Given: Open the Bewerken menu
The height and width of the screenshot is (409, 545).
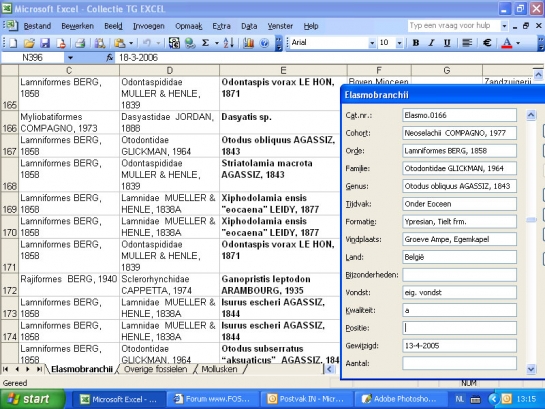Looking at the screenshot, I should (78, 26).
